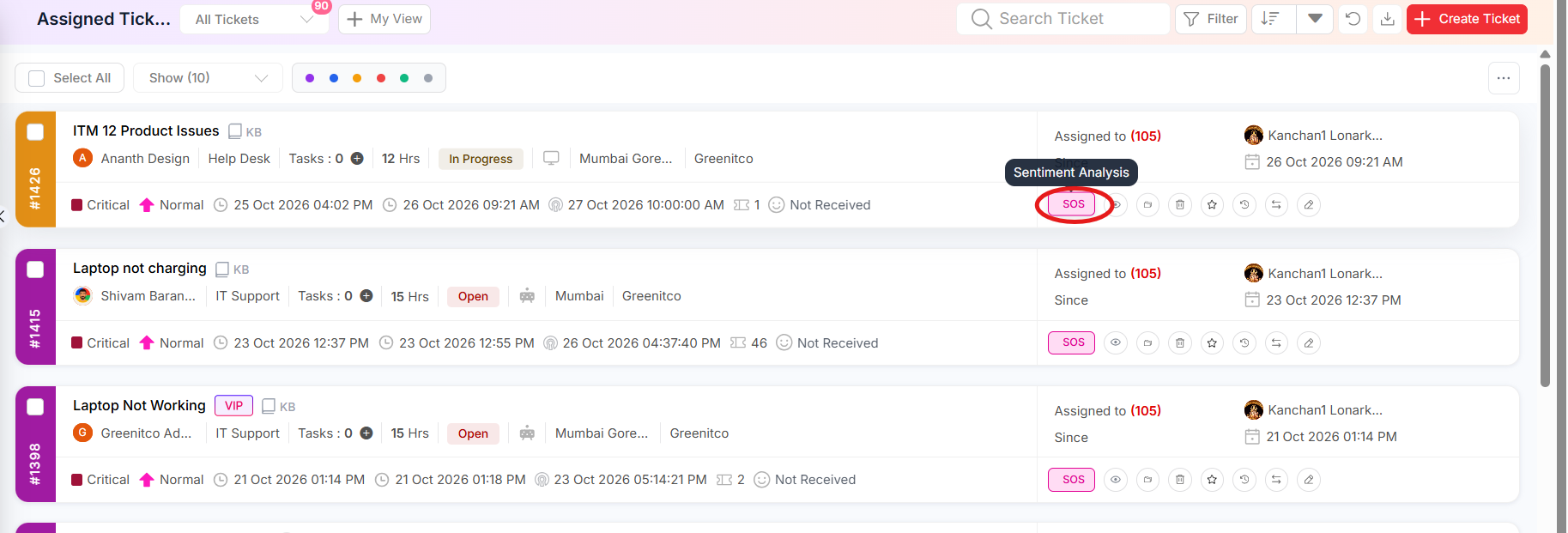Click the transfer arrows icon on ticket #1426

click(x=1276, y=205)
